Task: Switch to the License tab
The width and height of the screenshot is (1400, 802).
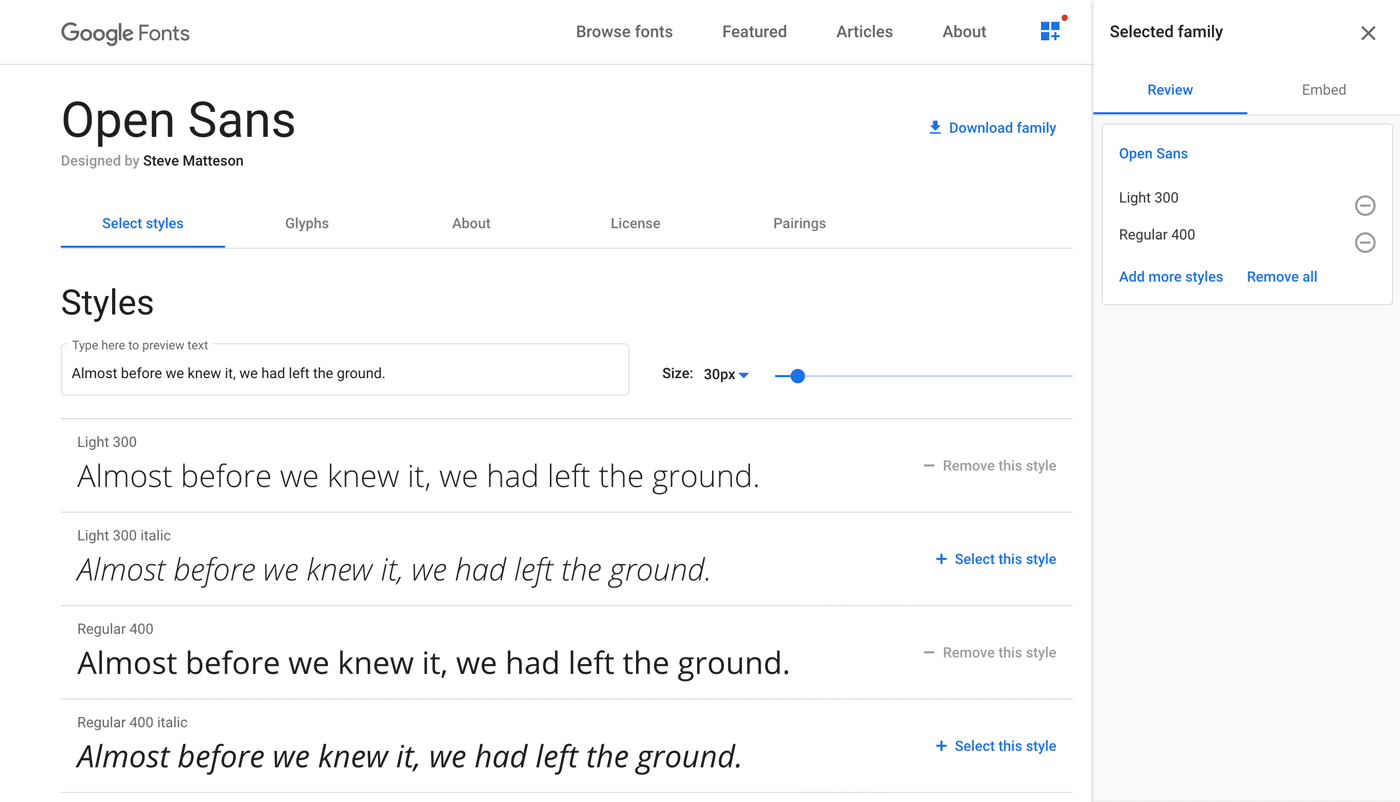Action: tap(635, 223)
